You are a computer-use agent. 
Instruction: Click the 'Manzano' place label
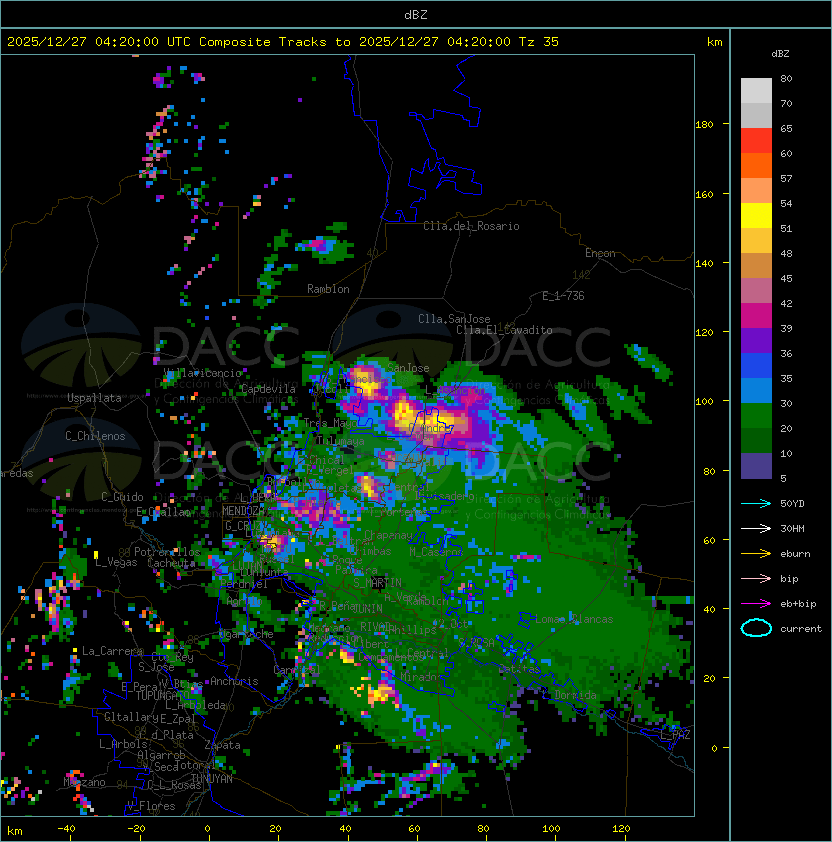pos(84,782)
